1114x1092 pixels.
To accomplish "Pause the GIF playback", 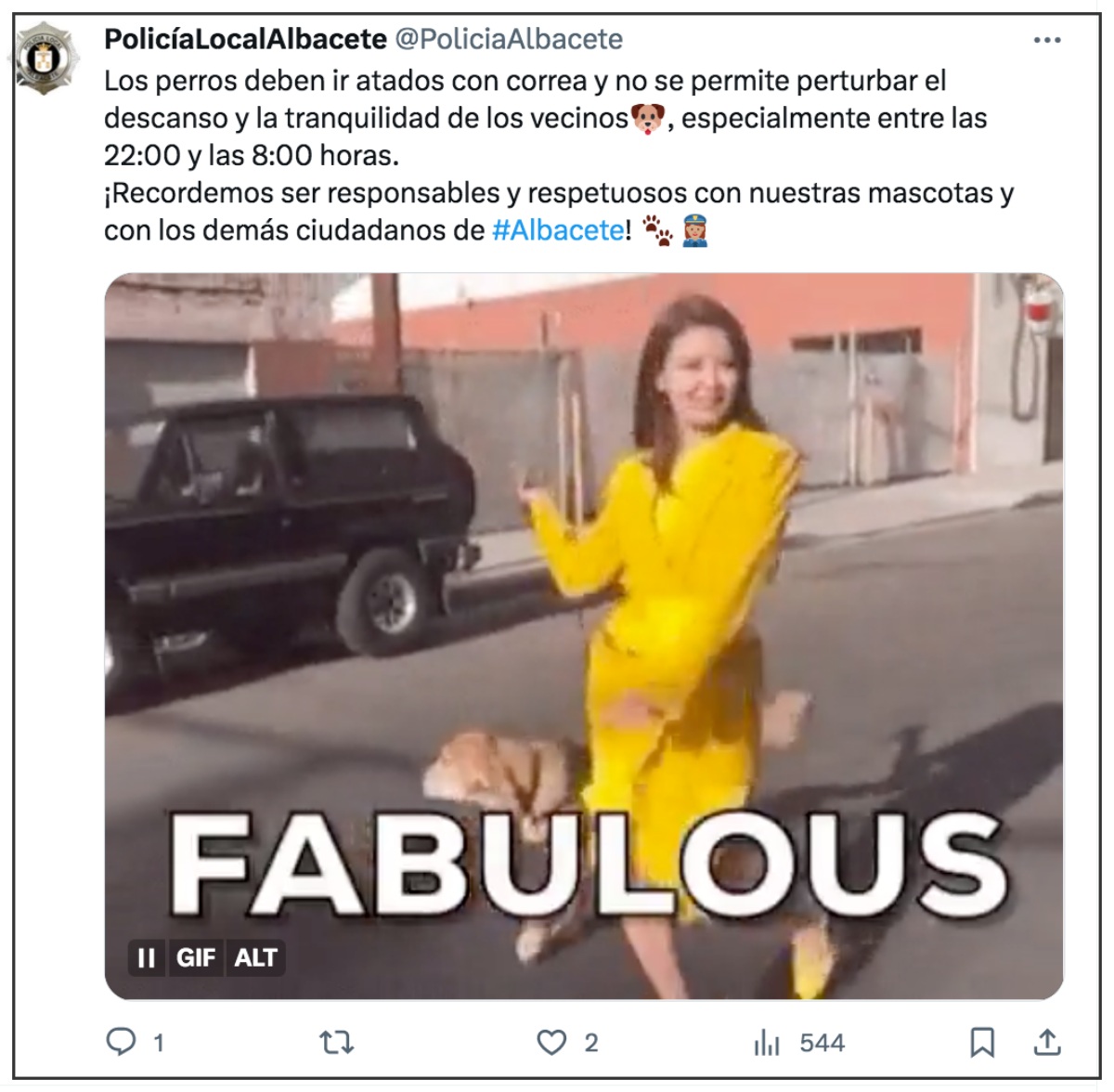I will coord(146,957).
